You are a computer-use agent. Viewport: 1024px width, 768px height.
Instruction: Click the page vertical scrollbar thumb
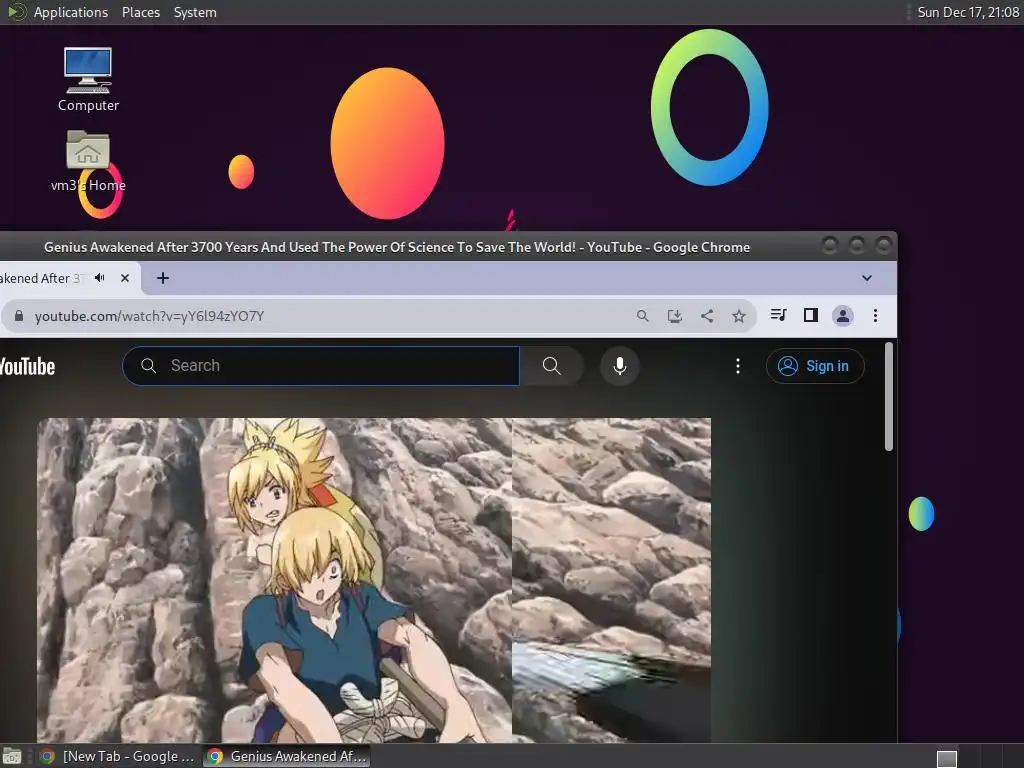[889, 396]
